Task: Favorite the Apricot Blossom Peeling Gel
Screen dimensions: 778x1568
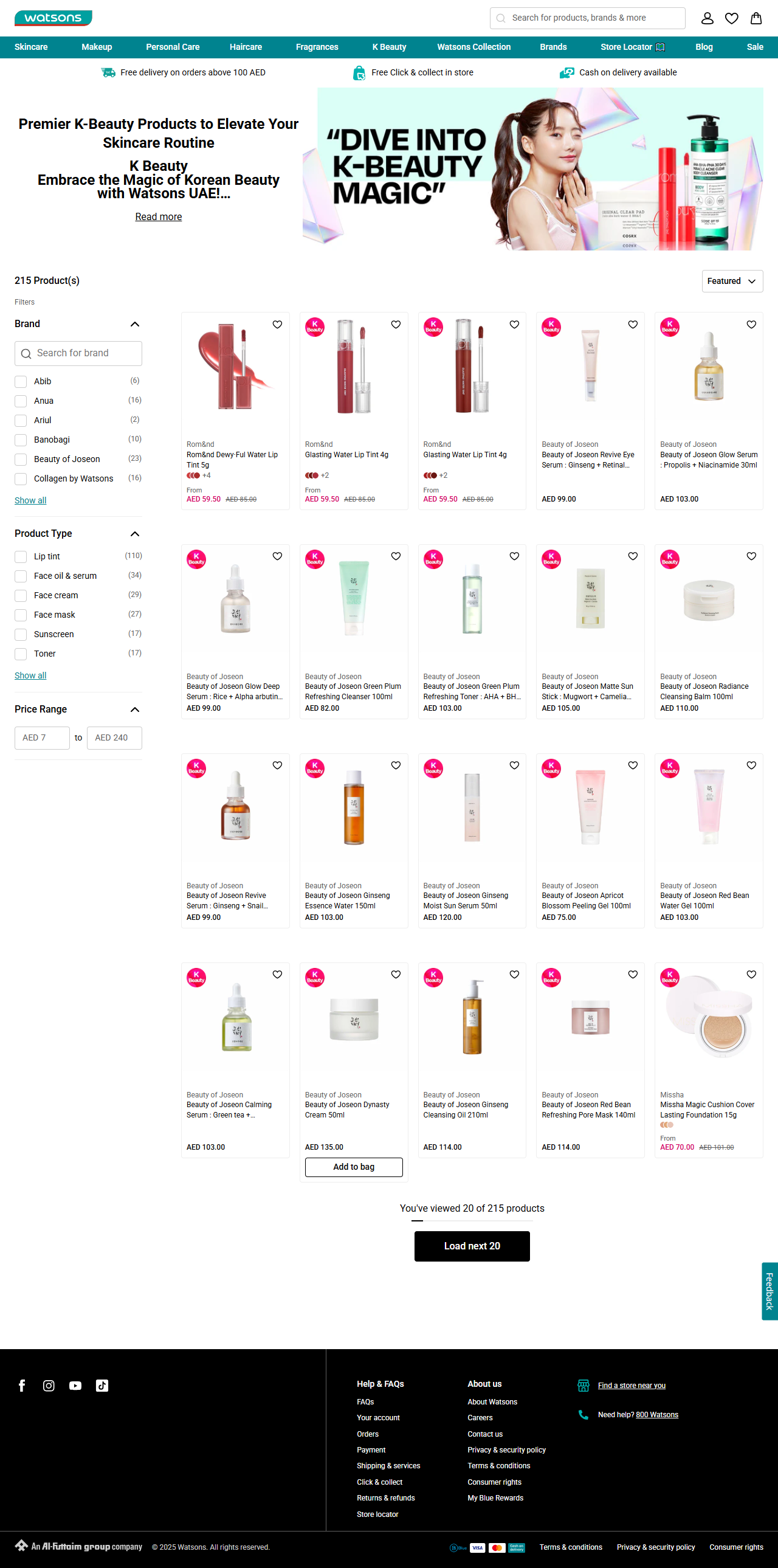Action: (x=633, y=765)
